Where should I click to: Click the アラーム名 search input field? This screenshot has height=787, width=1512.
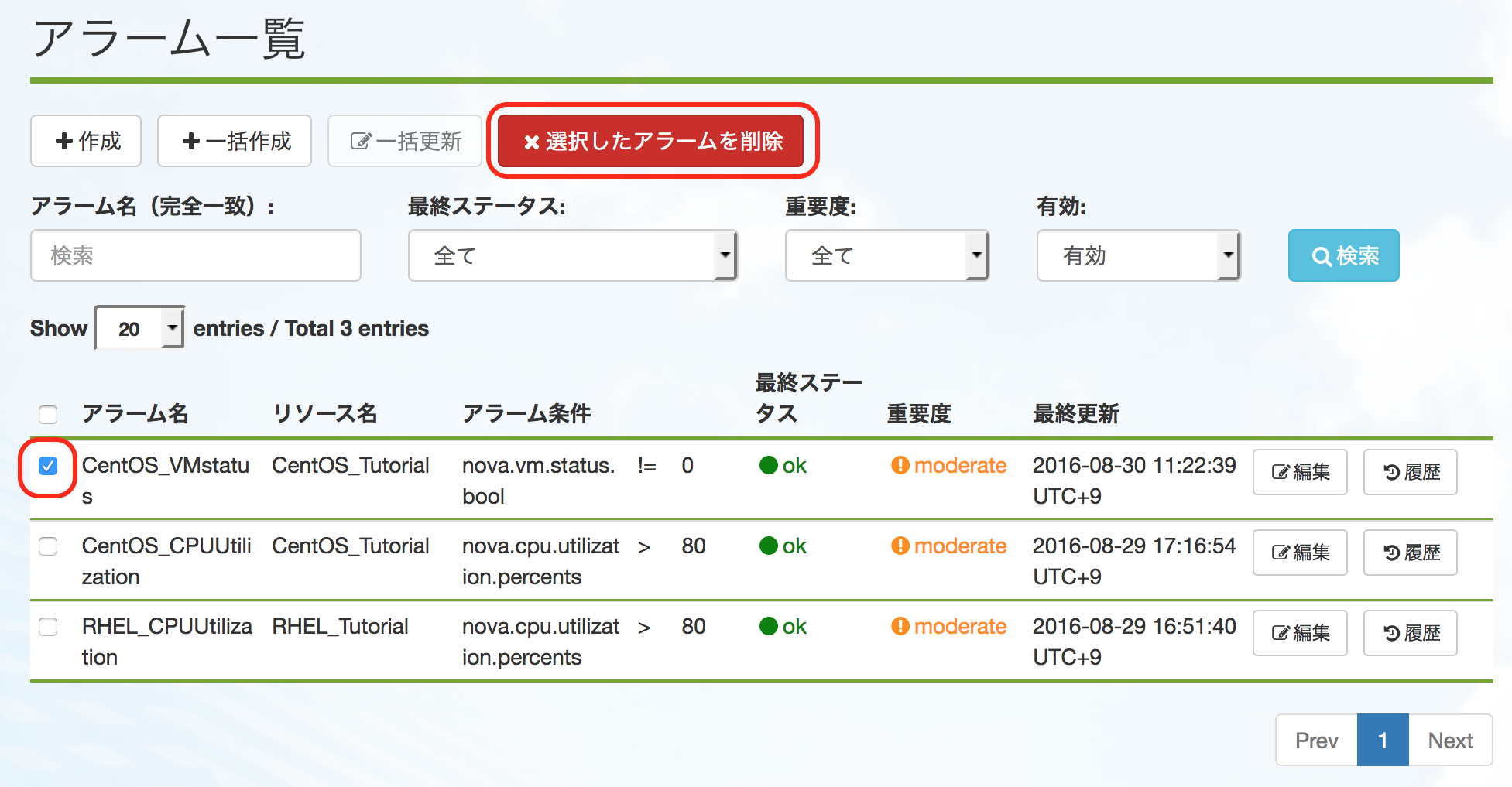[196, 255]
